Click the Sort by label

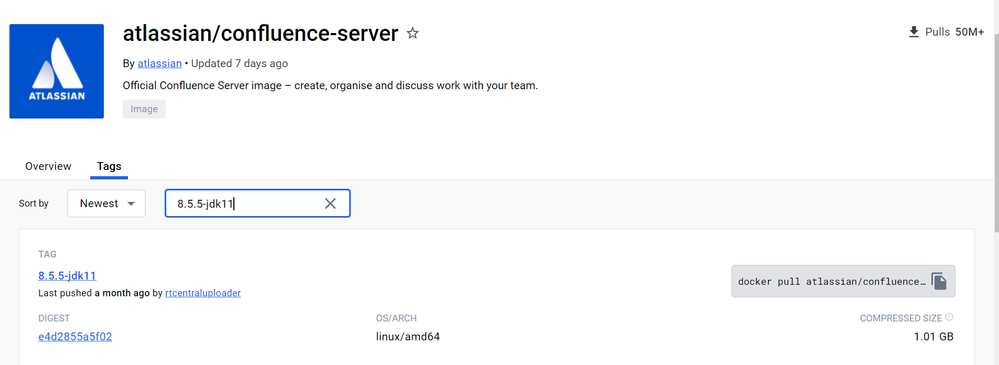[34, 204]
